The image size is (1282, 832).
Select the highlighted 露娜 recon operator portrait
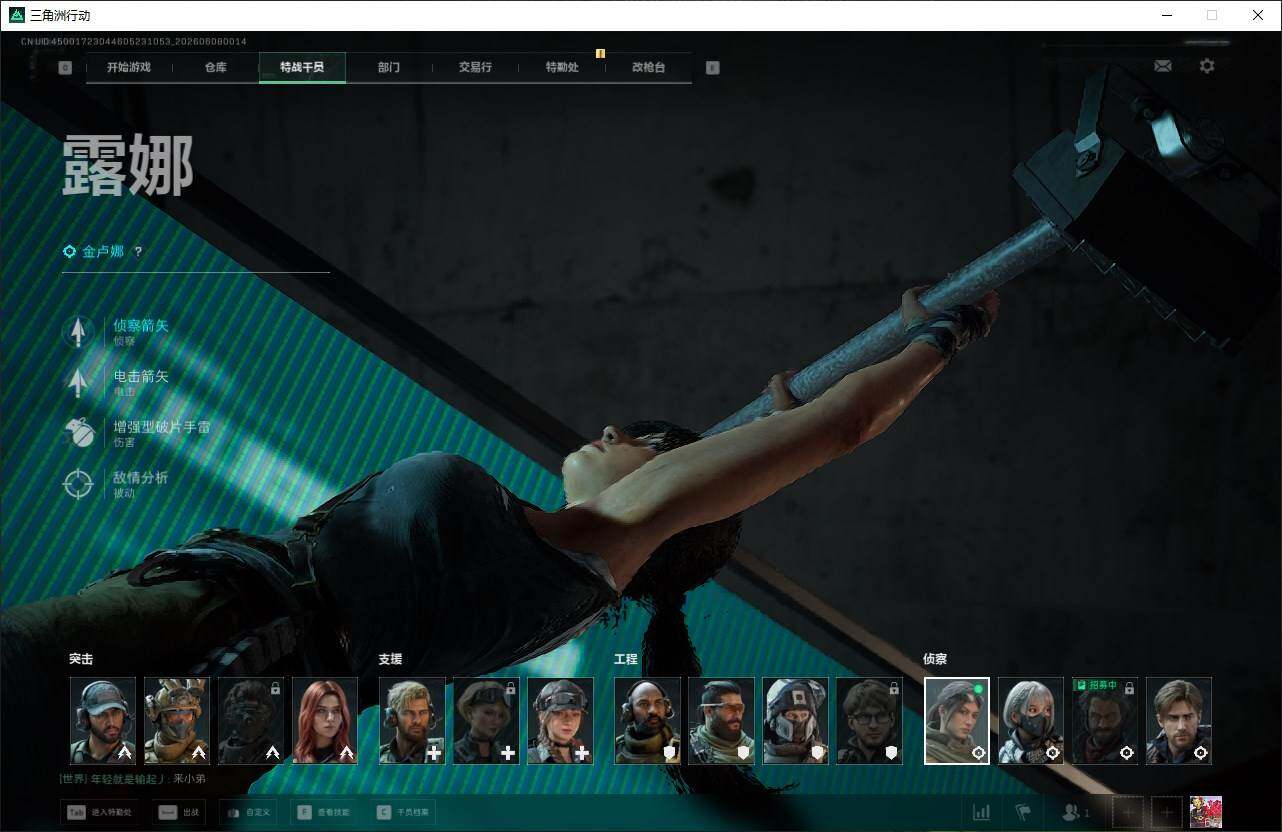(957, 721)
